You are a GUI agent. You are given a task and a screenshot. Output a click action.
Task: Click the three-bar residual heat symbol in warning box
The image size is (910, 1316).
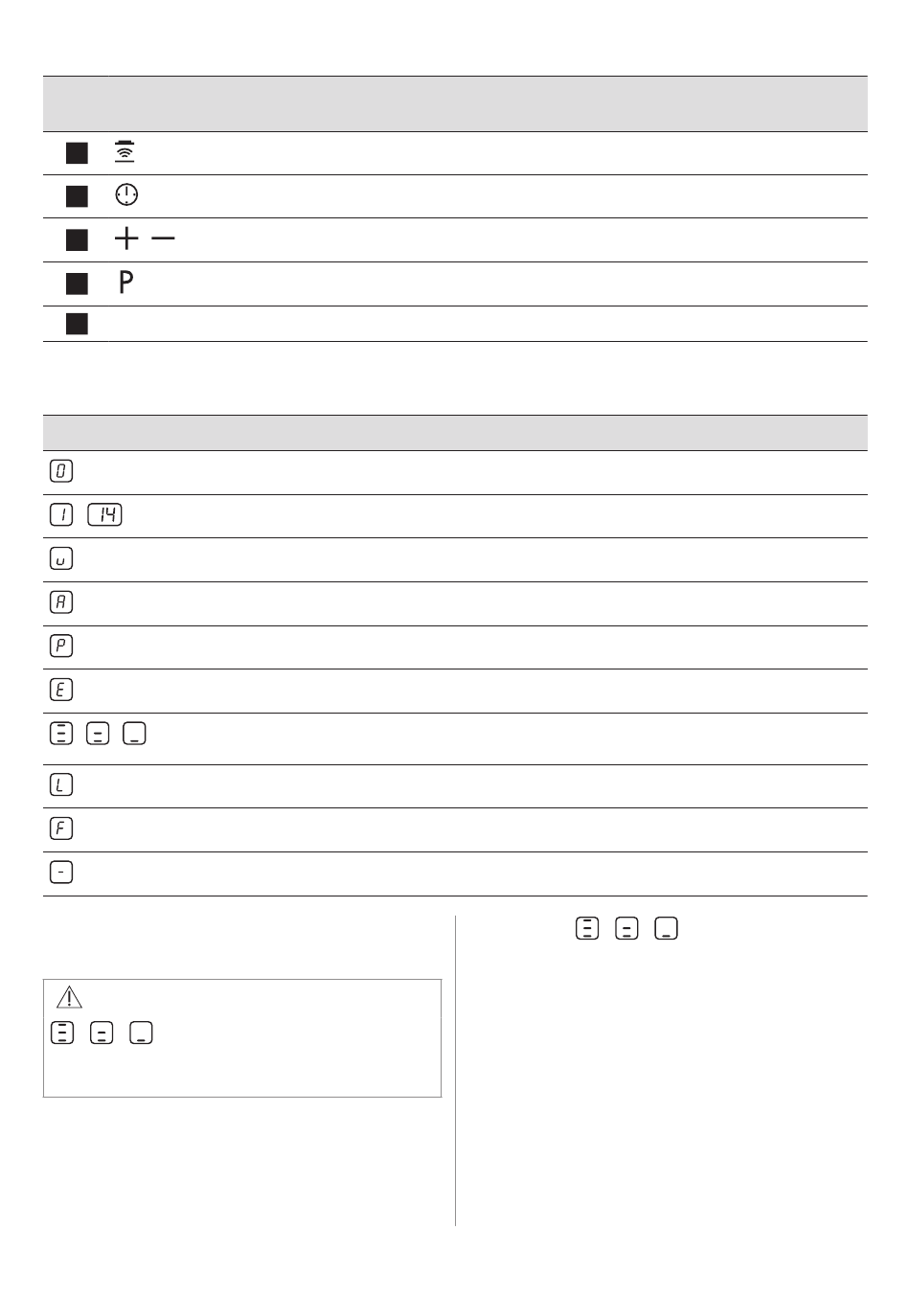point(62,1032)
